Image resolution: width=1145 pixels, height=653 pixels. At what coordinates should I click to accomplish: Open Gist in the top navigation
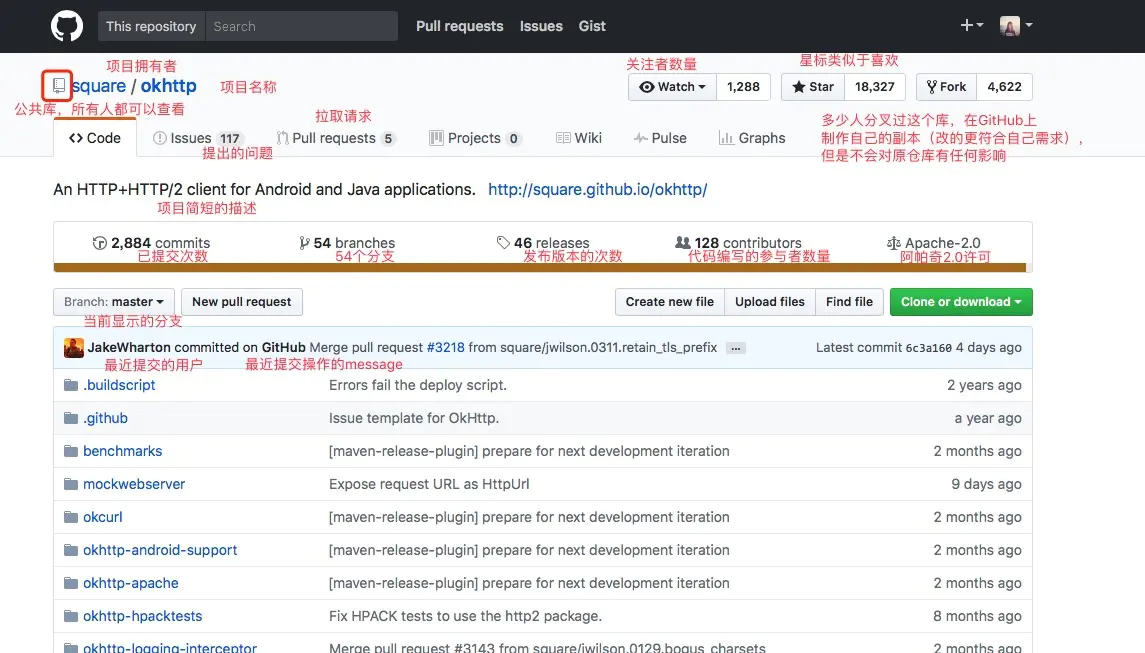(x=592, y=26)
